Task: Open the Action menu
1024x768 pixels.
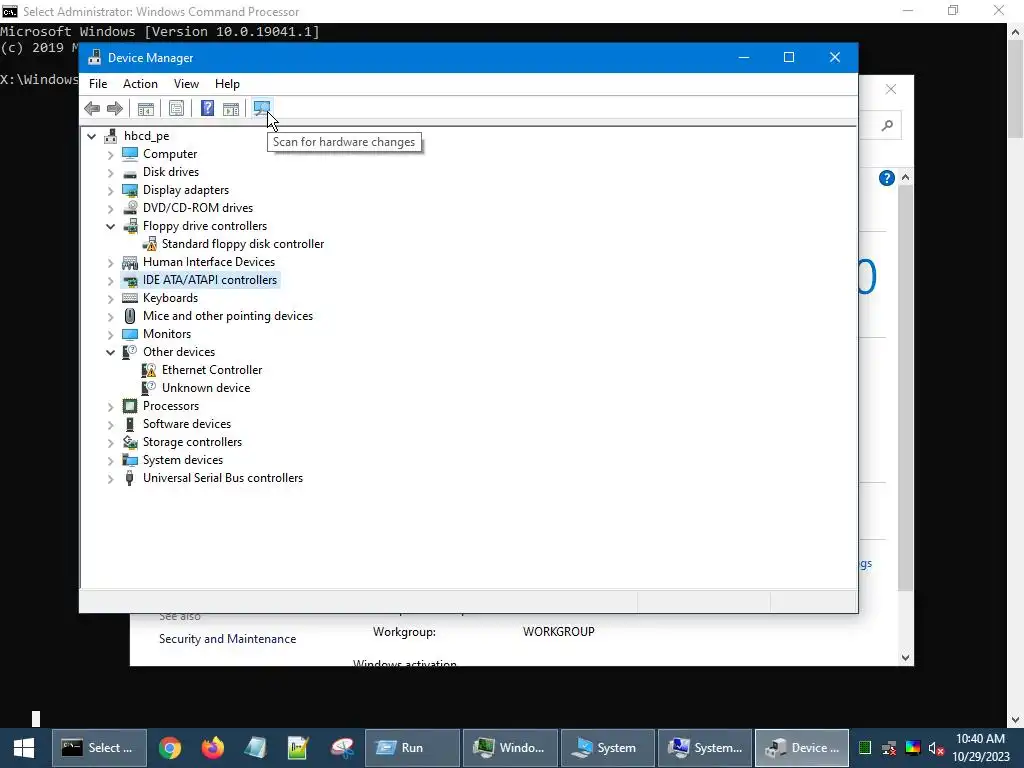Action: [x=140, y=84]
